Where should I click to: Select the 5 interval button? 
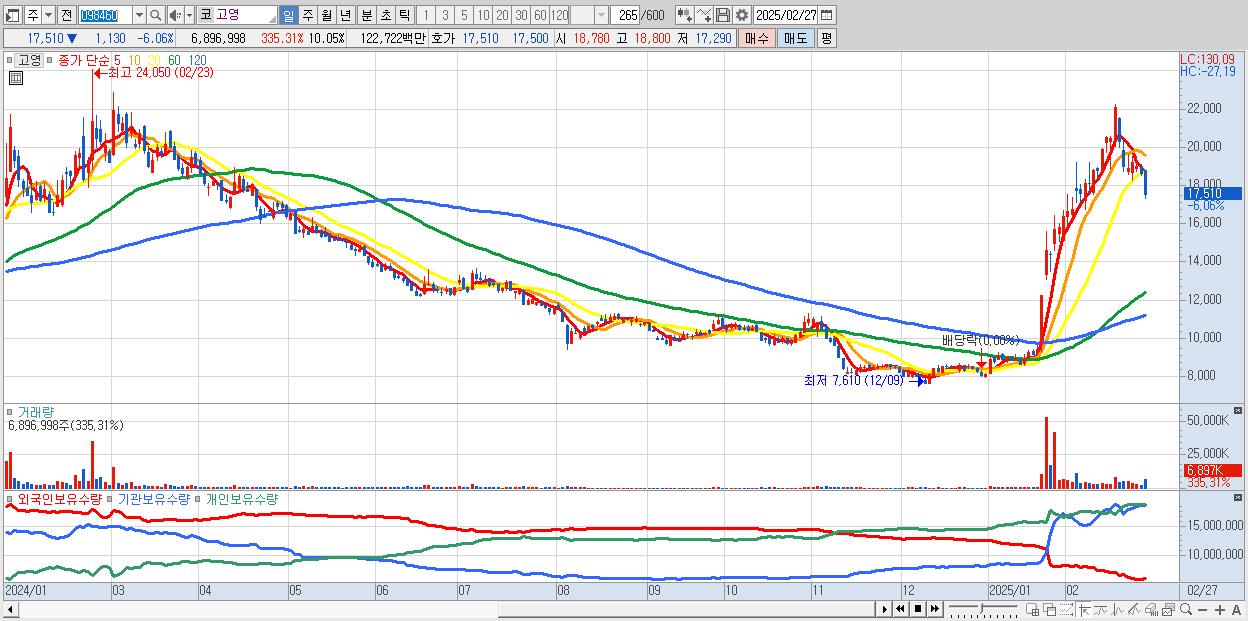pyautogui.click(x=464, y=15)
